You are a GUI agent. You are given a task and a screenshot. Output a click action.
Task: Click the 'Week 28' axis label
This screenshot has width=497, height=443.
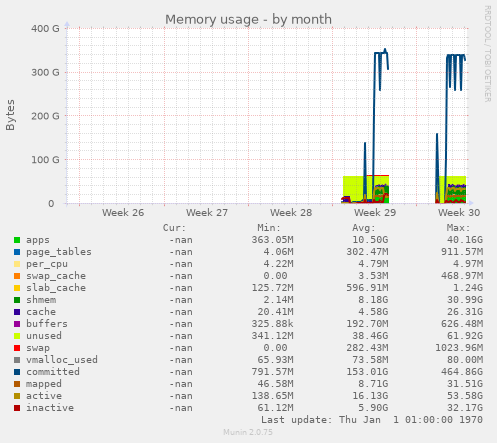(x=291, y=213)
